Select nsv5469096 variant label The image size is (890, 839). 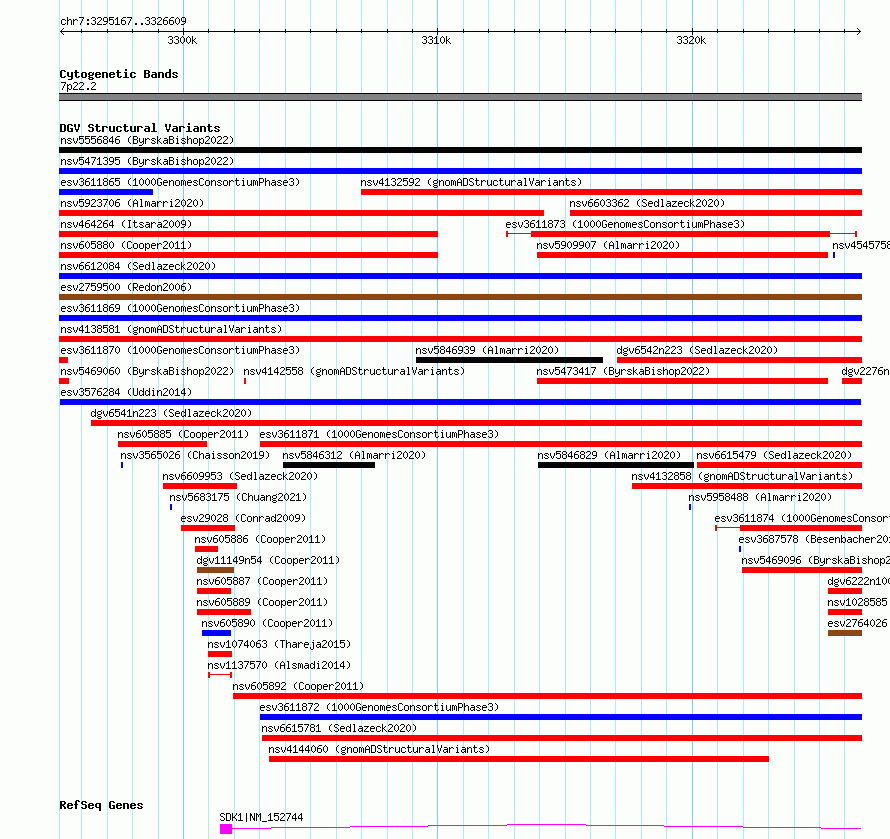[x=815, y=560]
